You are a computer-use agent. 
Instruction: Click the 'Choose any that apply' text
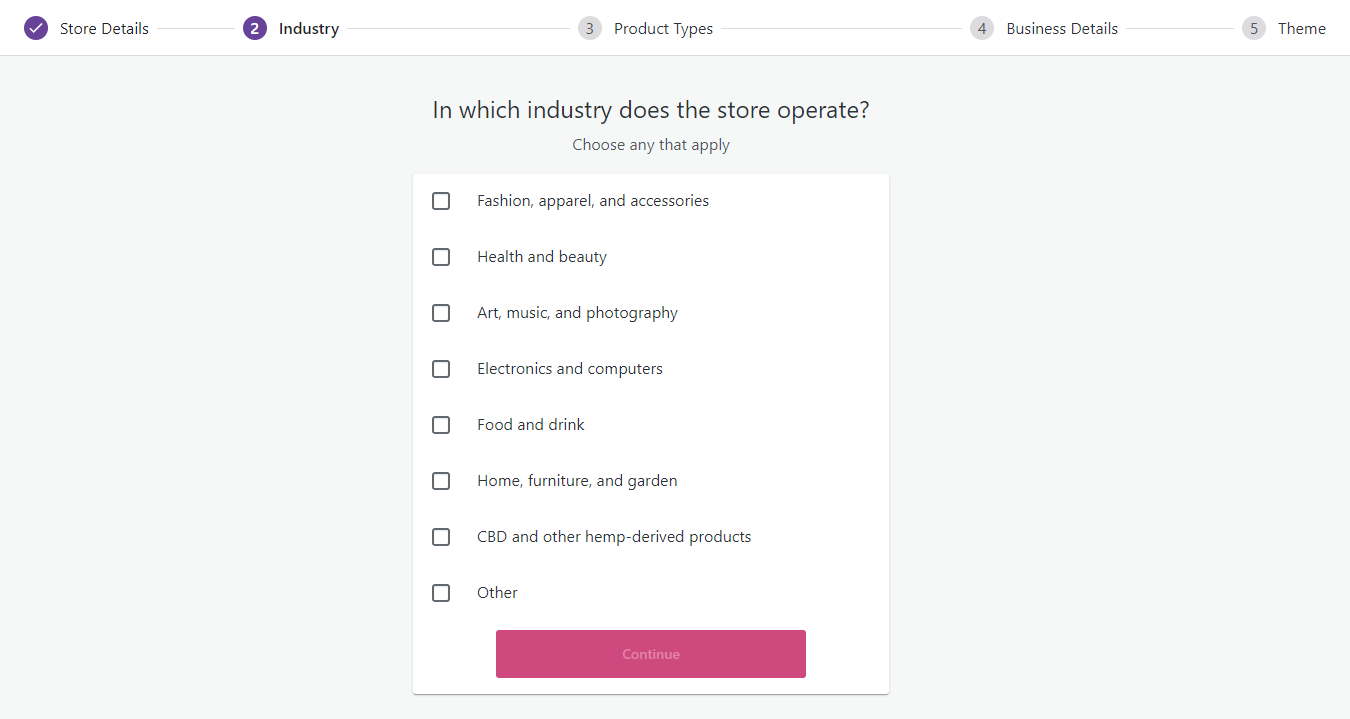651,145
